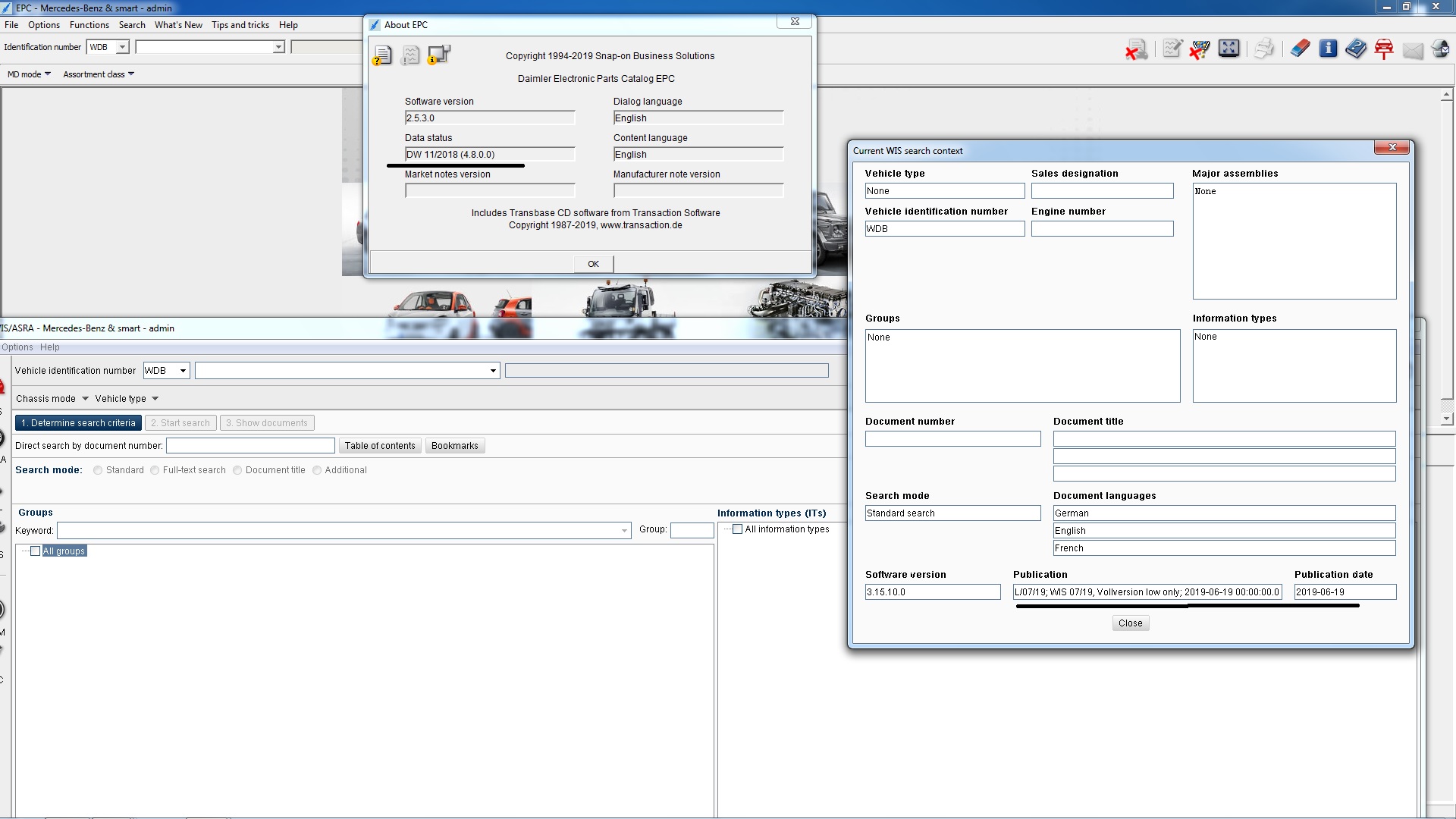Check the All information types checkbox
Viewport: 1456px width, 819px height.
pyautogui.click(x=737, y=529)
